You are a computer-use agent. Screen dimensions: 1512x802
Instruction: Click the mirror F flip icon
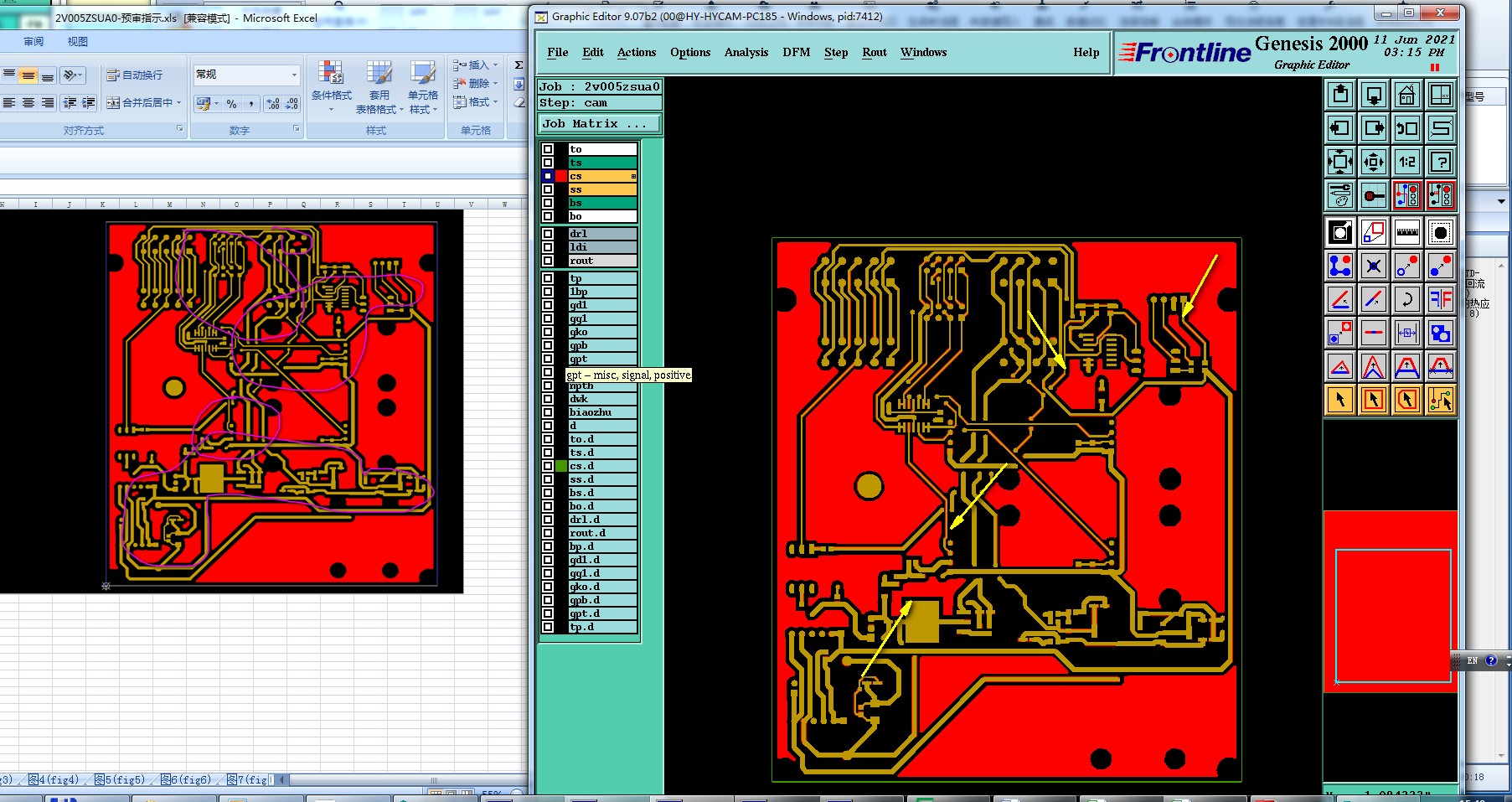[1441, 299]
